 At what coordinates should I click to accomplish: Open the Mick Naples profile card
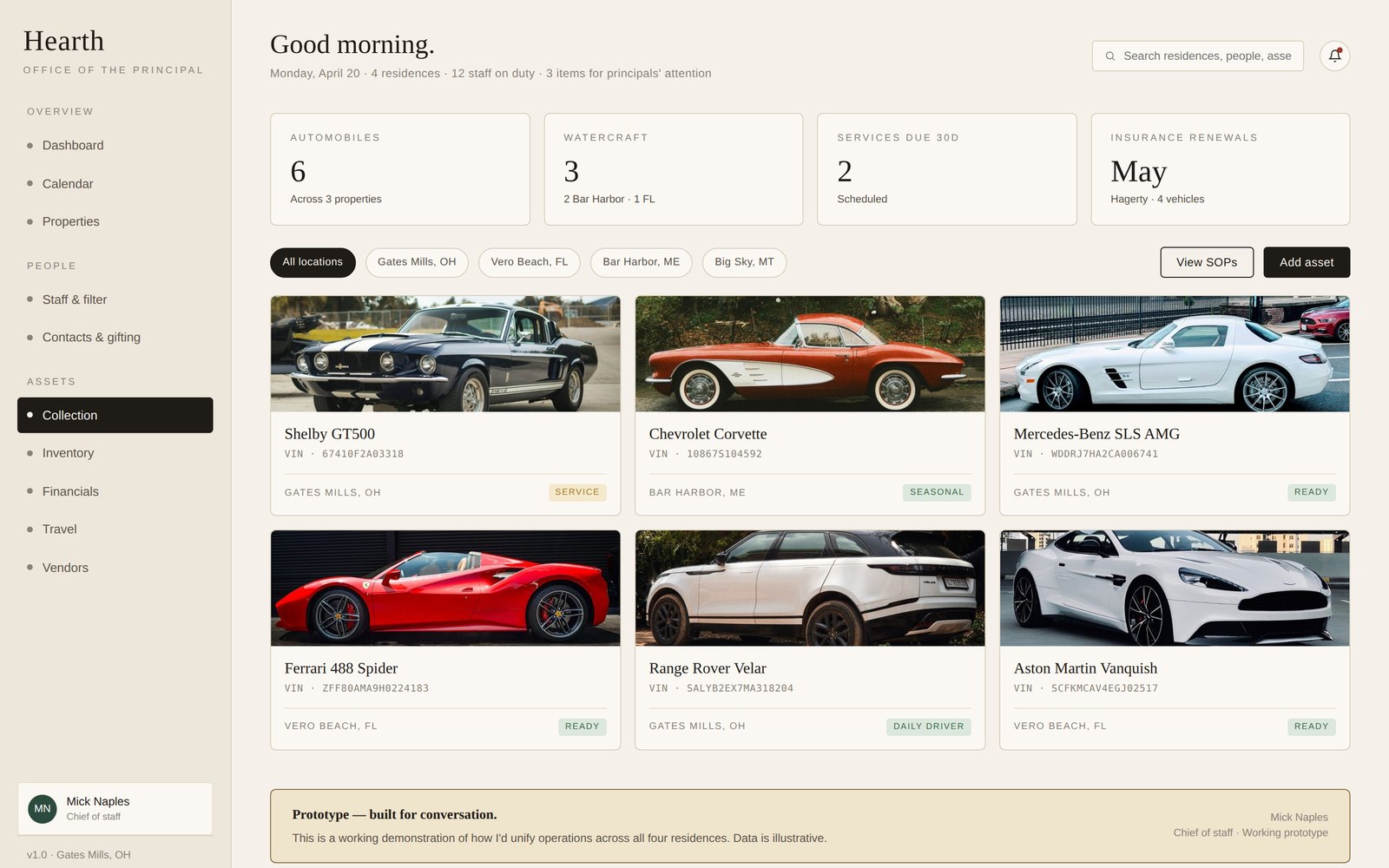click(115, 809)
